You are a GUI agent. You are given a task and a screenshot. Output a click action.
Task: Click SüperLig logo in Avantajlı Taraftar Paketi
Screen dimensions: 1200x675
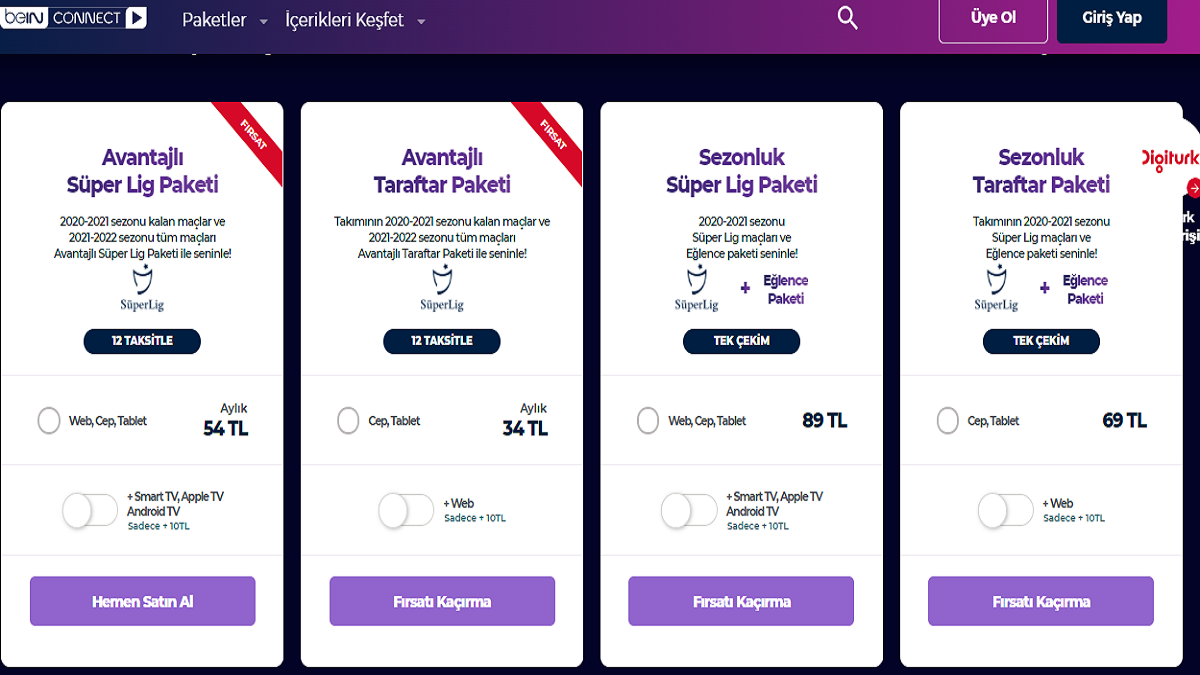(x=441, y=288)
